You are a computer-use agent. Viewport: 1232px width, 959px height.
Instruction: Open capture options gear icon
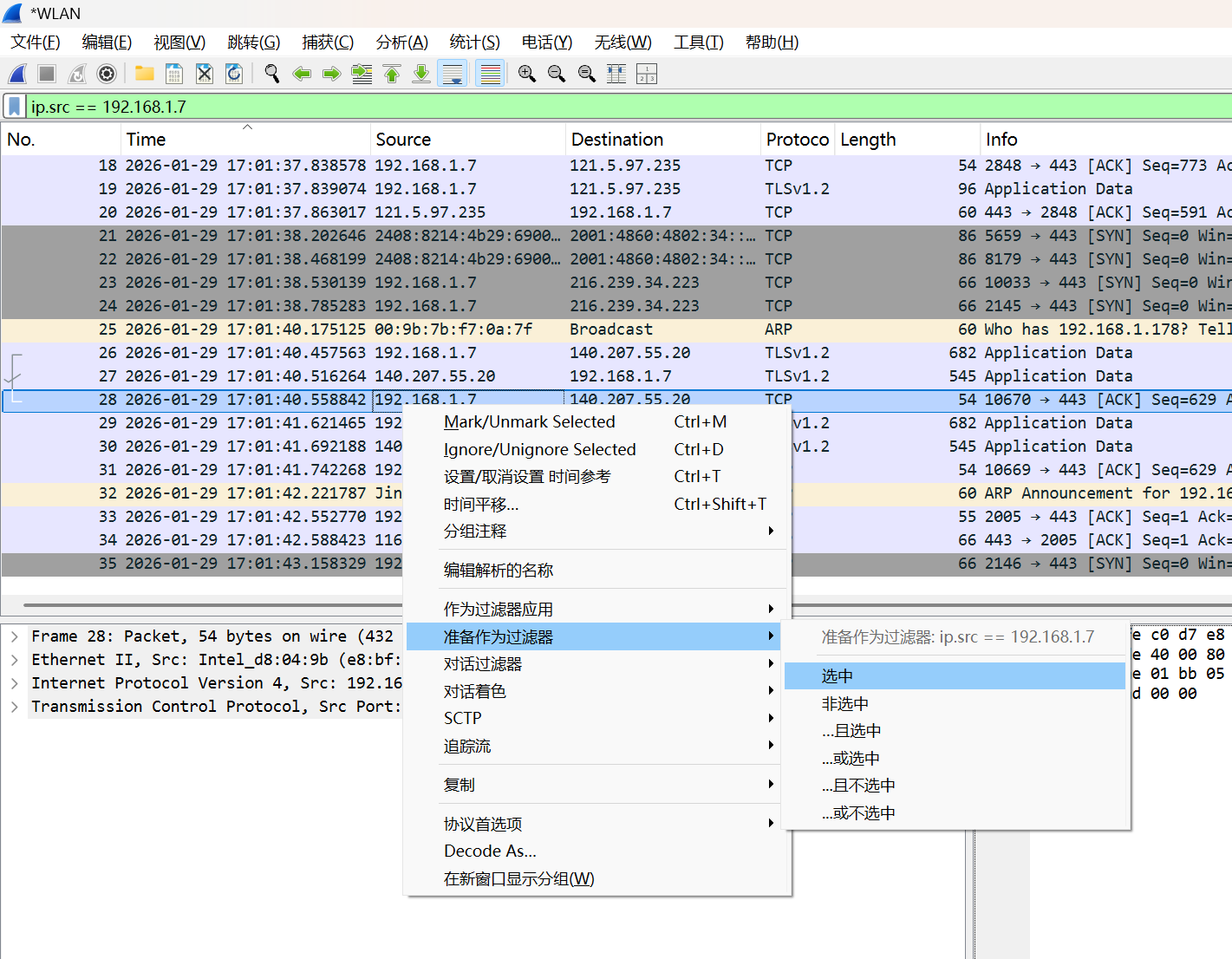pyautogui.click(x=107, y=74)
